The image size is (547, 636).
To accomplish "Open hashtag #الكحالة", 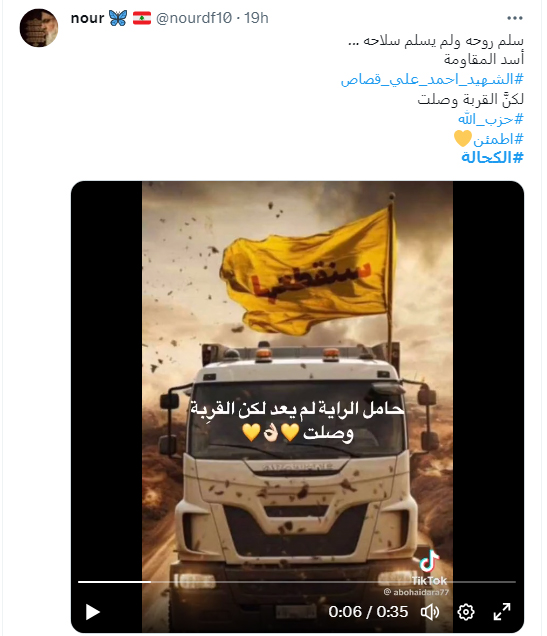I will click(492, 157).
